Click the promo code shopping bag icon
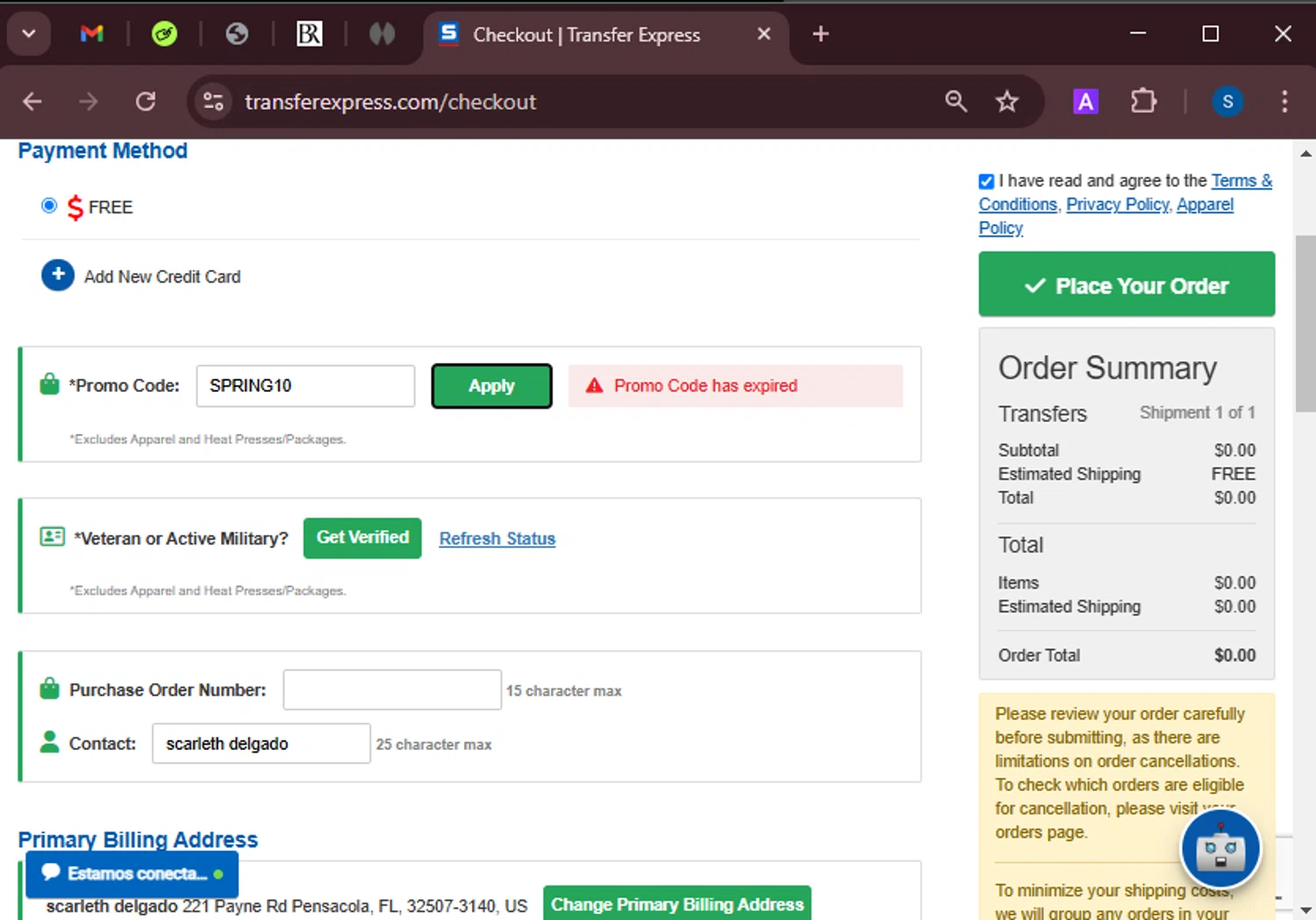This screenshot has width=1316, height=920. (x=50, y=384)
